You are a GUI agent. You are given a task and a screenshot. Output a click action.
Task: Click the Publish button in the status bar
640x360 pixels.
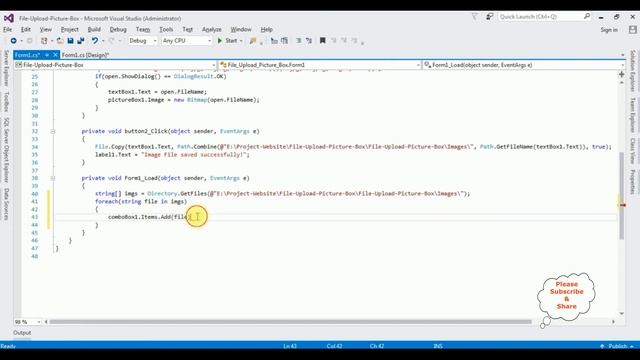tap(618, 346)
